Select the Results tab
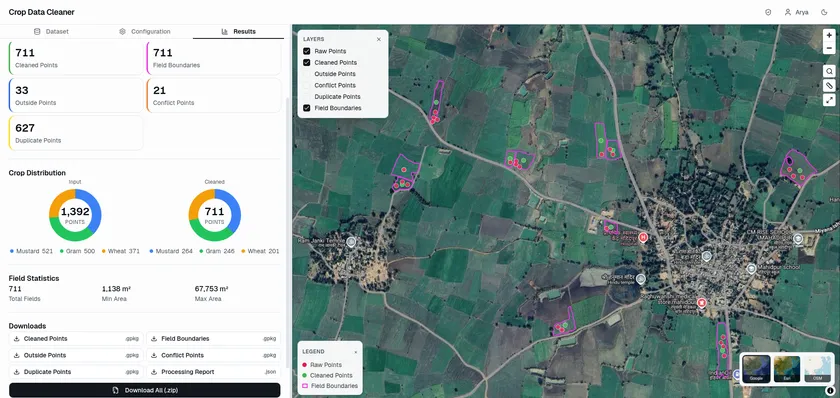Image resolution: width=840 pixels, height=398 pixels. click(x=238, y=32)
